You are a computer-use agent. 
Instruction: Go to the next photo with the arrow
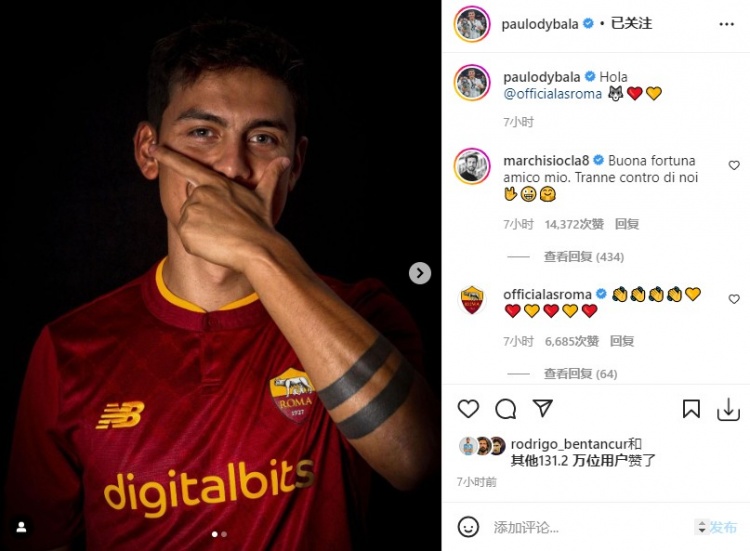pos(419,273)
